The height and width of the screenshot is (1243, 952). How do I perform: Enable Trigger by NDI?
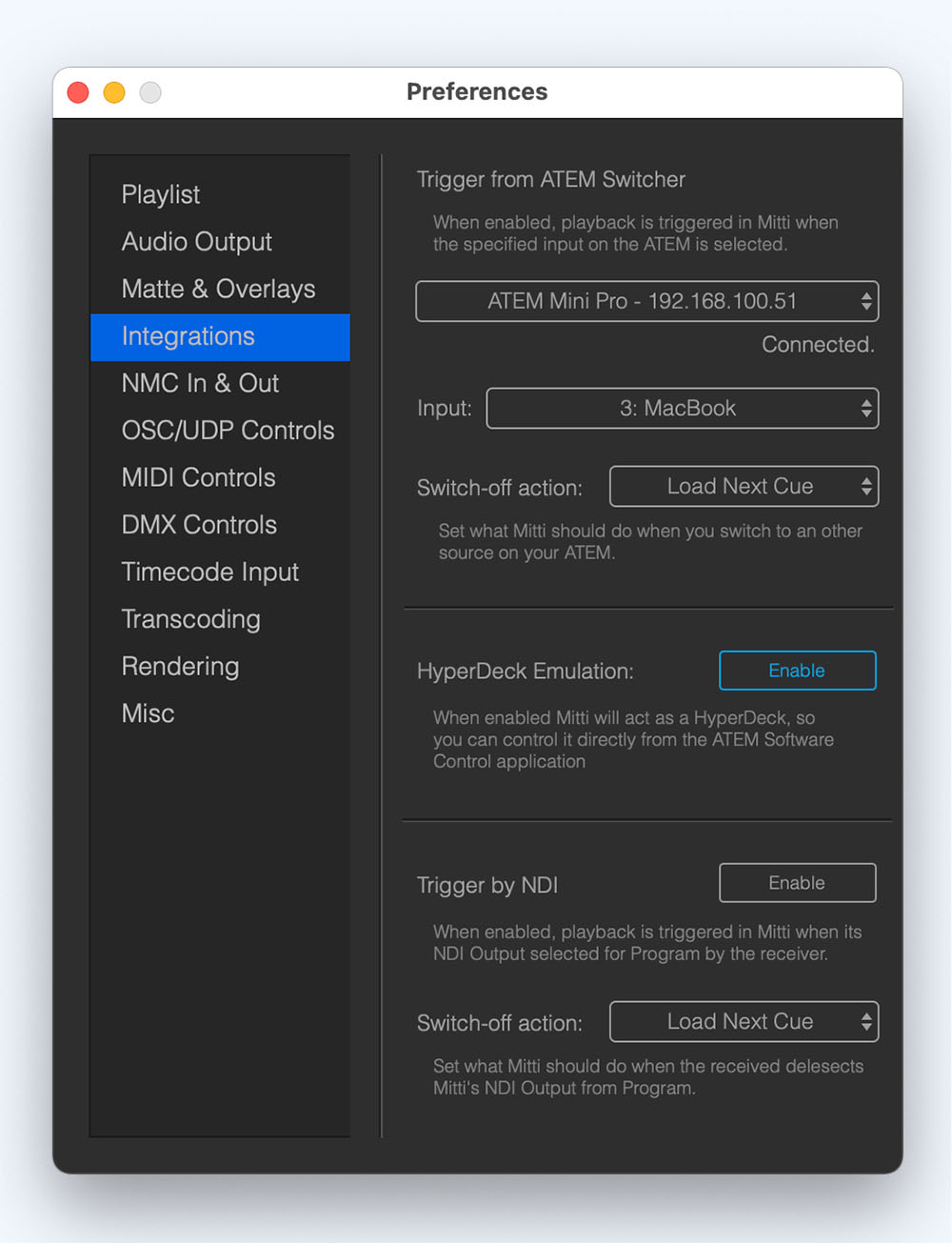click(x=797, y=883)
